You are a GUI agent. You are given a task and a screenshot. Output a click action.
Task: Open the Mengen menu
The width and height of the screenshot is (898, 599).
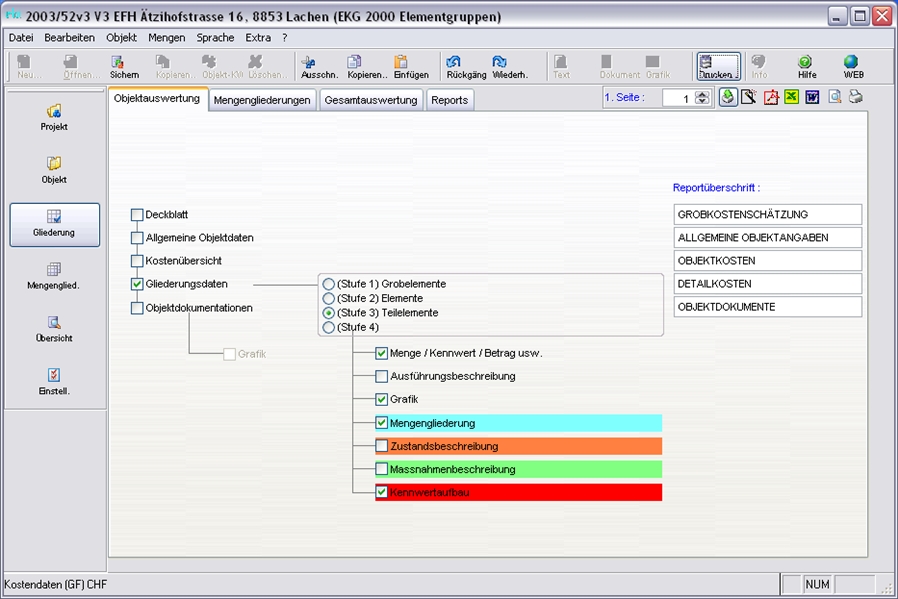[167, 38]
